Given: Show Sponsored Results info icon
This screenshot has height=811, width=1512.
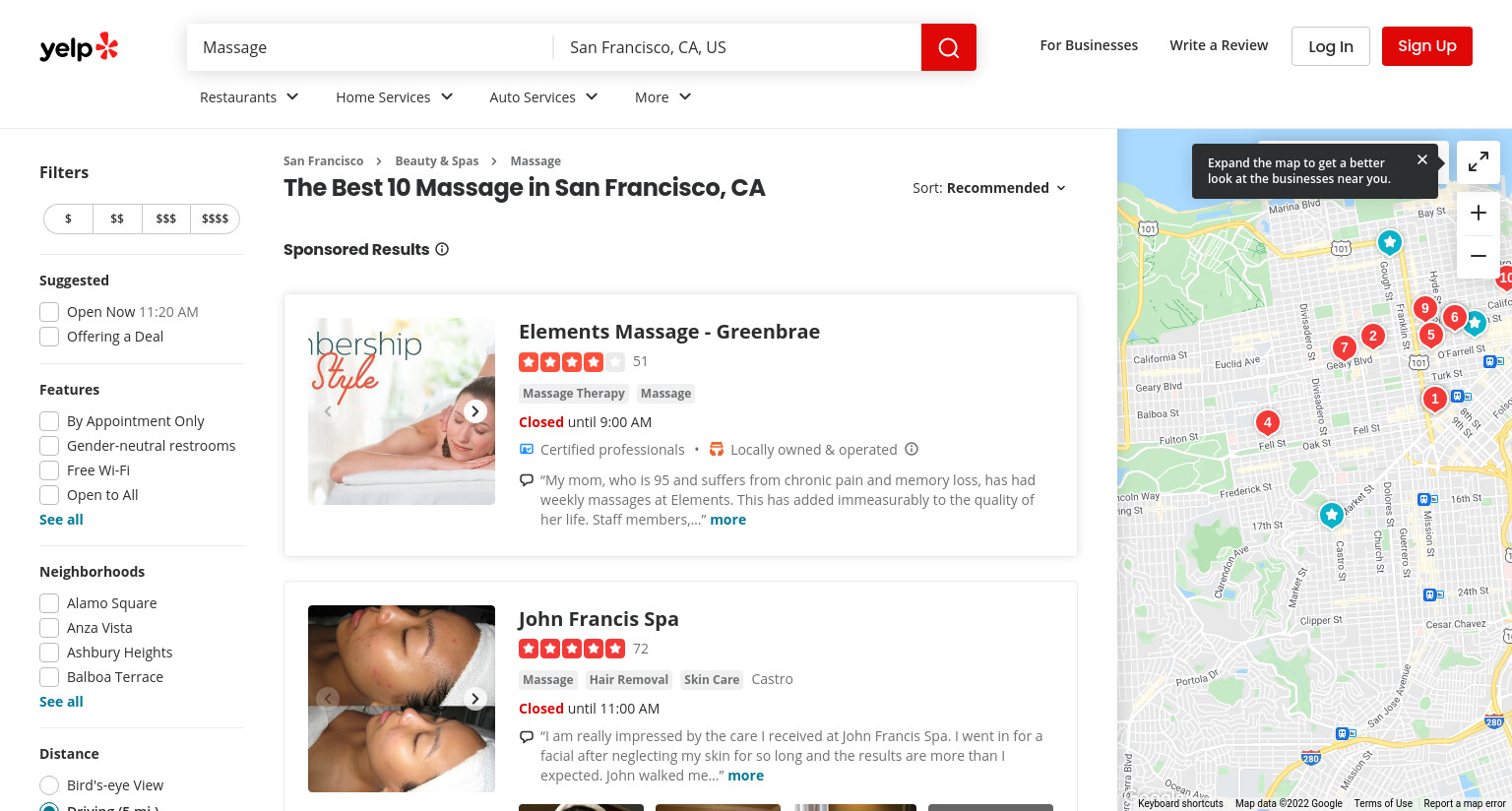Looking at the screenshot, I should coord(442,249).
